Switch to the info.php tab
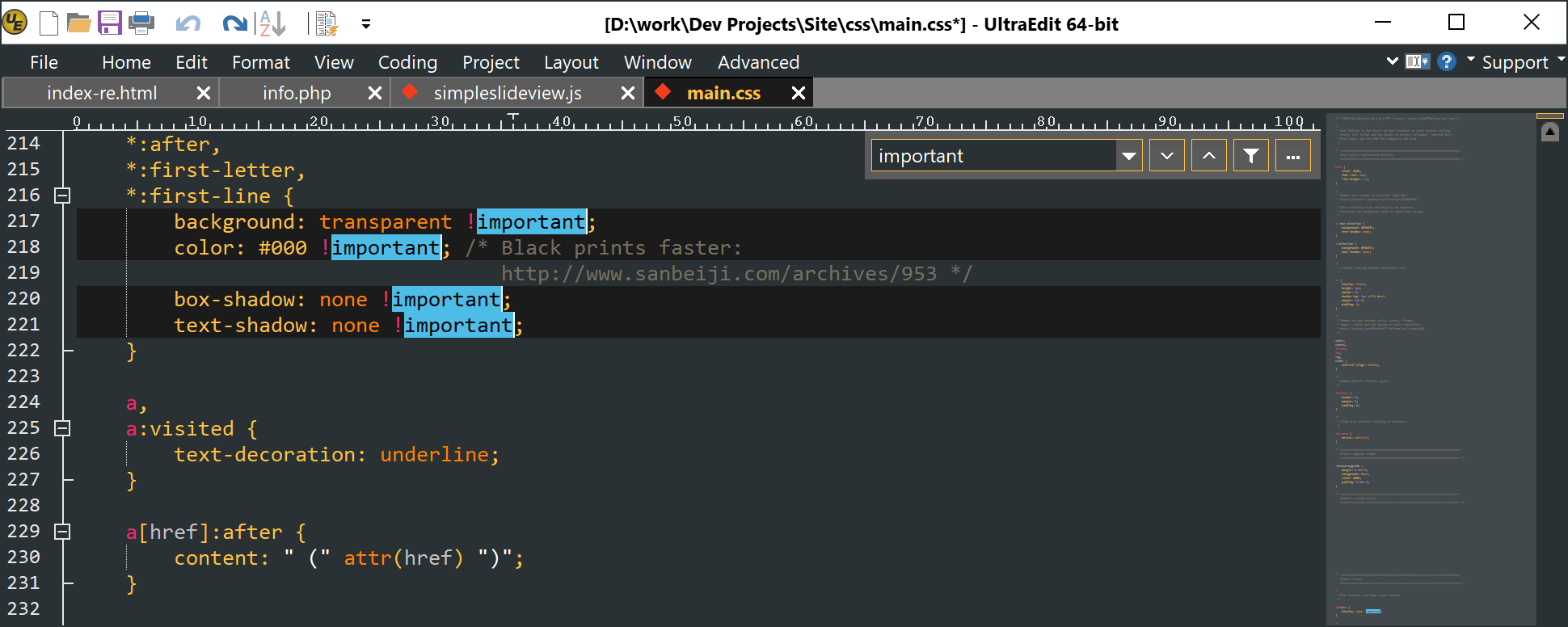The image size is (1568, 627). point(297,93)
